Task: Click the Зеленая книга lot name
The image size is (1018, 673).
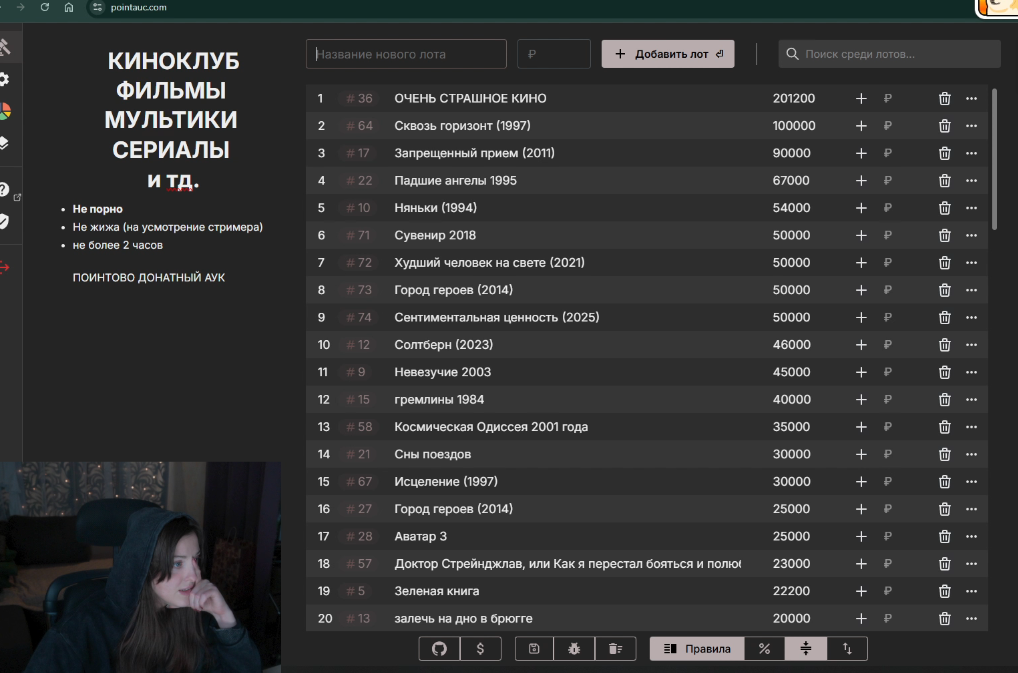Action: click(436, 591)
